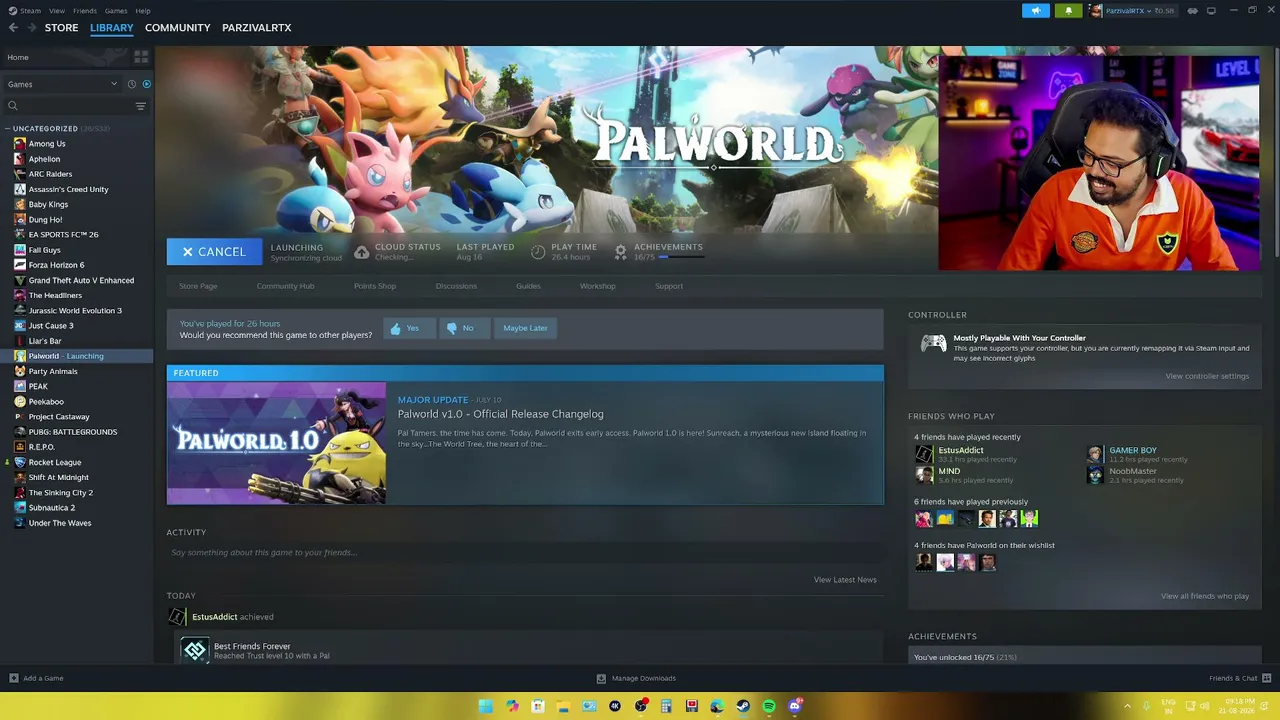Open Palworld v1.0 Official Release Changelog
The height and width of the screenshot is (720, 1280).
click(500, 414)
